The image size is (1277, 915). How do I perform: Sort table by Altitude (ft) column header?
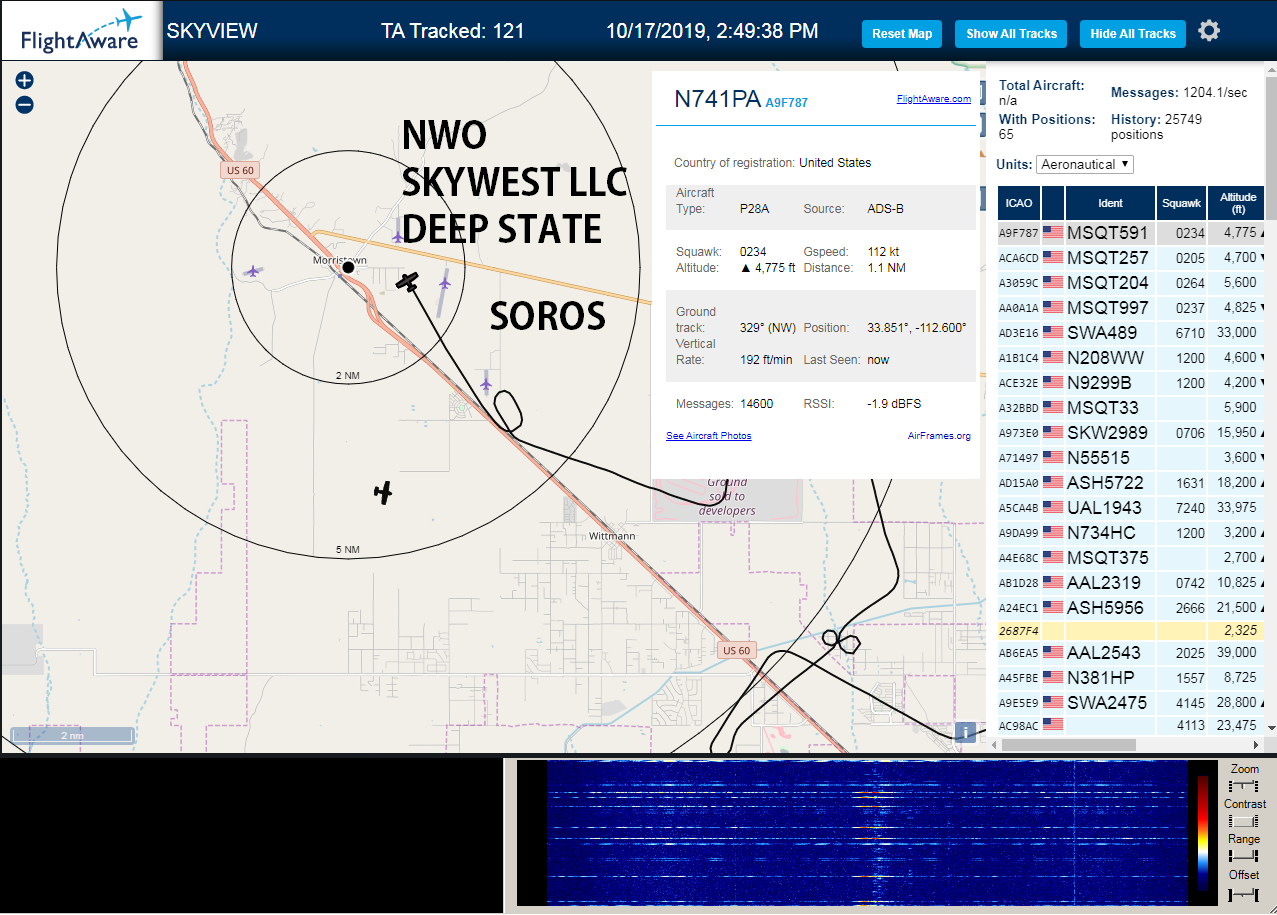pos(1238,203)
